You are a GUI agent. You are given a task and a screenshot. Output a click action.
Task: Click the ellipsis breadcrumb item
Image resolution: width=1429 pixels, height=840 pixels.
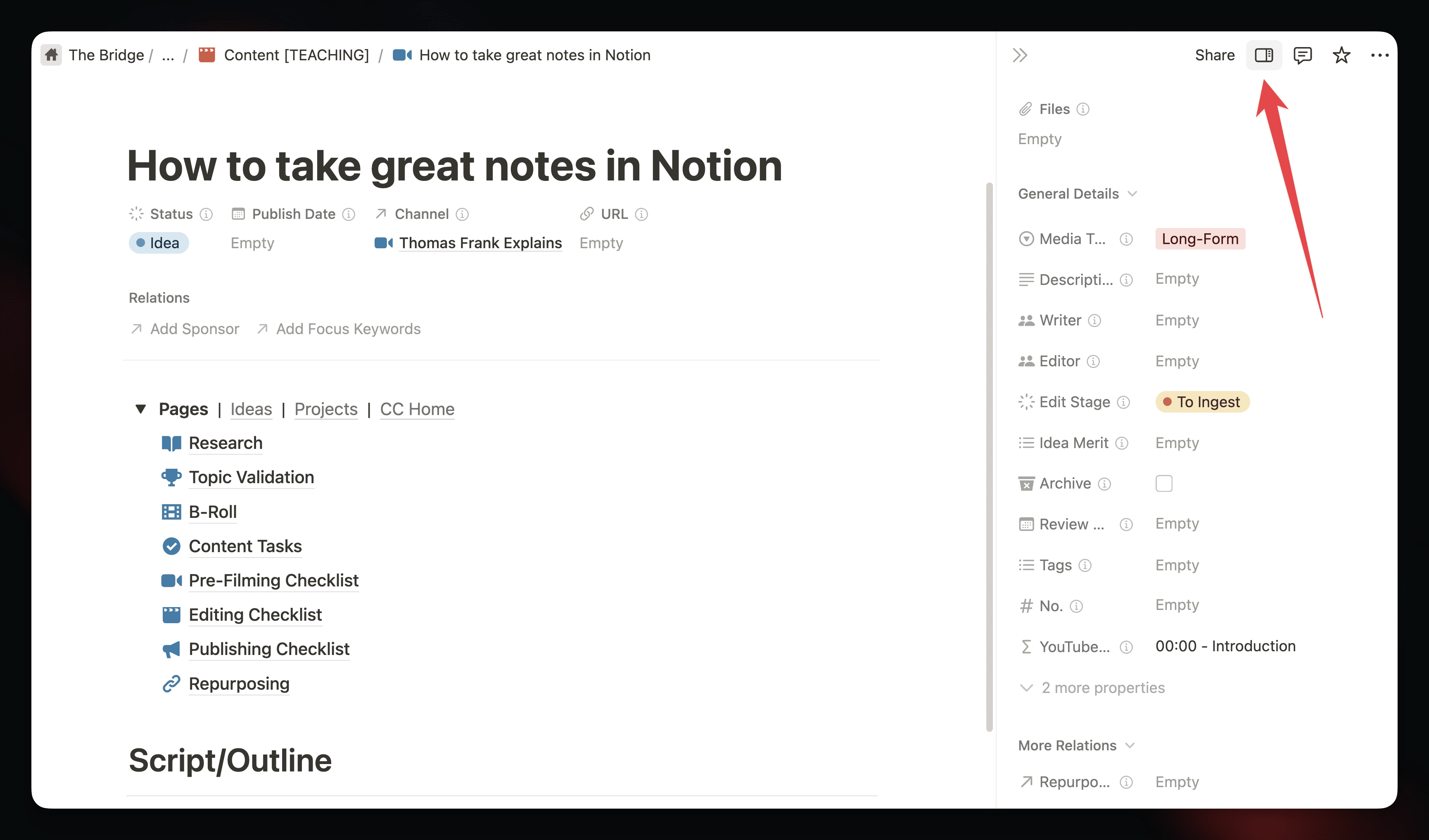tap(168, 55)
